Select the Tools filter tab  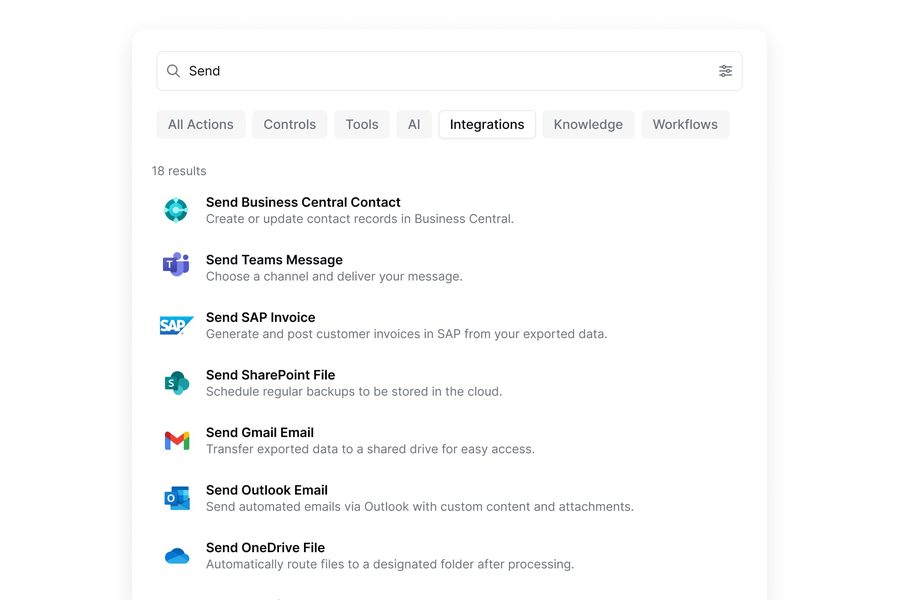(x=362, y=125)
